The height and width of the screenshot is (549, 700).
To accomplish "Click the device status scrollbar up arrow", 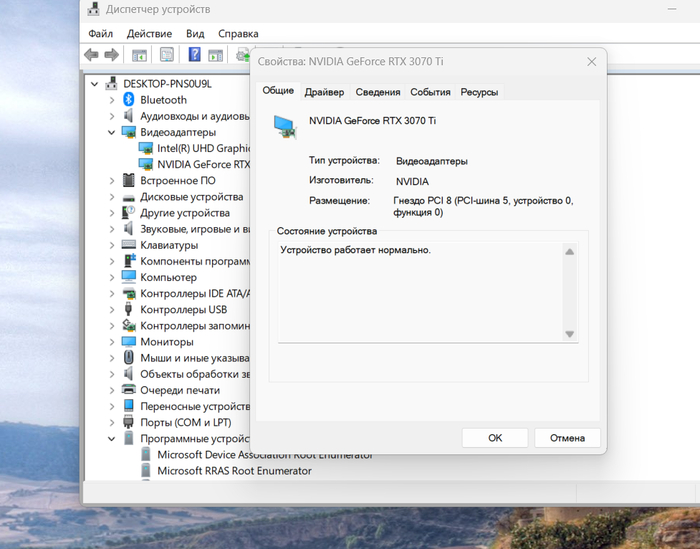I will pos(570,252).
